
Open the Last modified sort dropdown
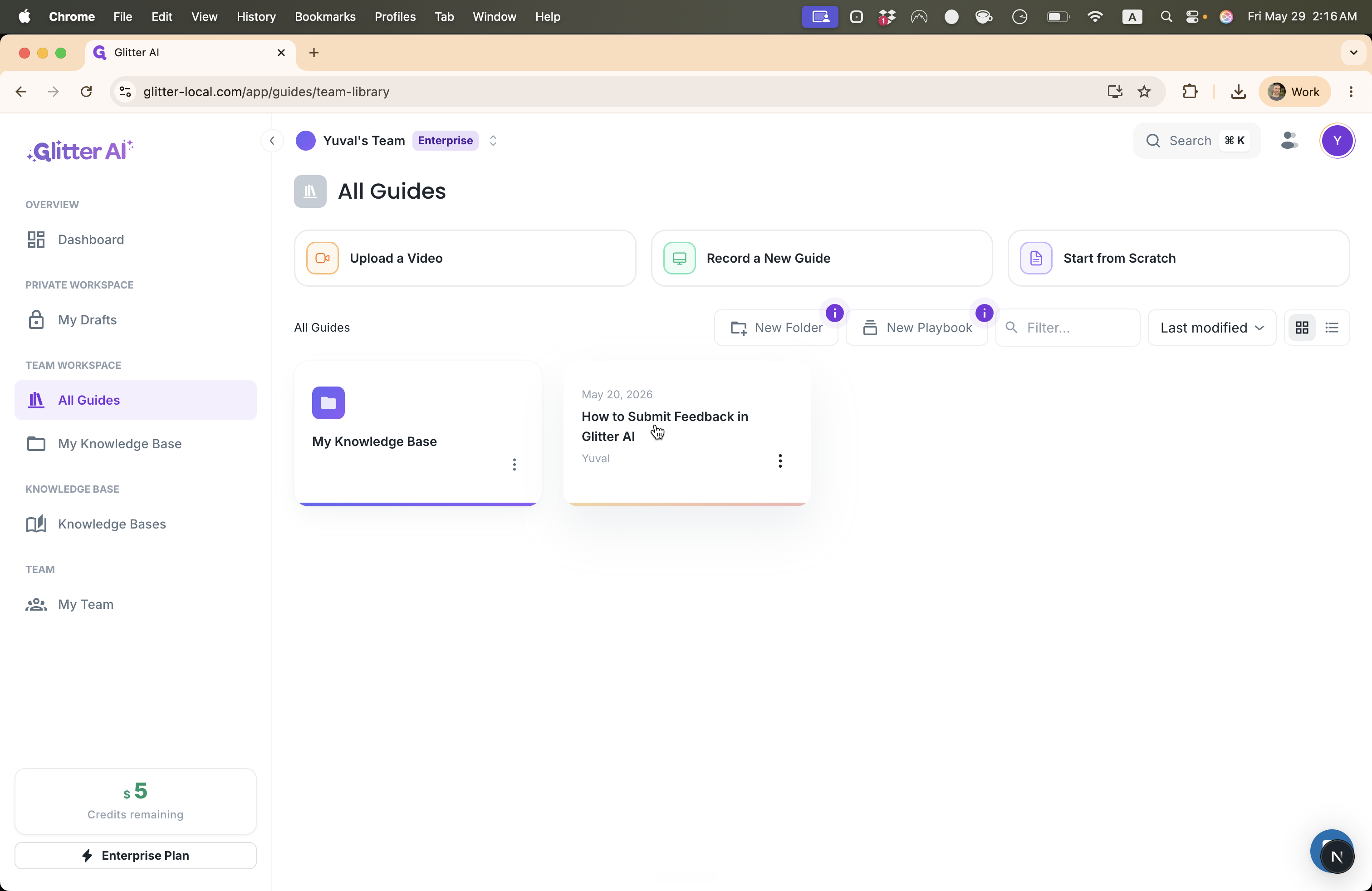pyautogui.click(x=1212, y=328)
